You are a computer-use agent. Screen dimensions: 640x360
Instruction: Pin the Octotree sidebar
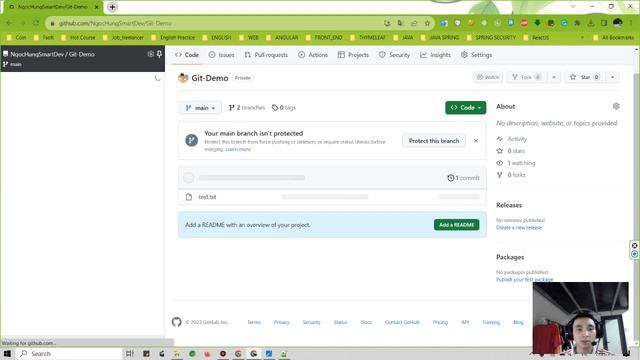tap(159, 54)
